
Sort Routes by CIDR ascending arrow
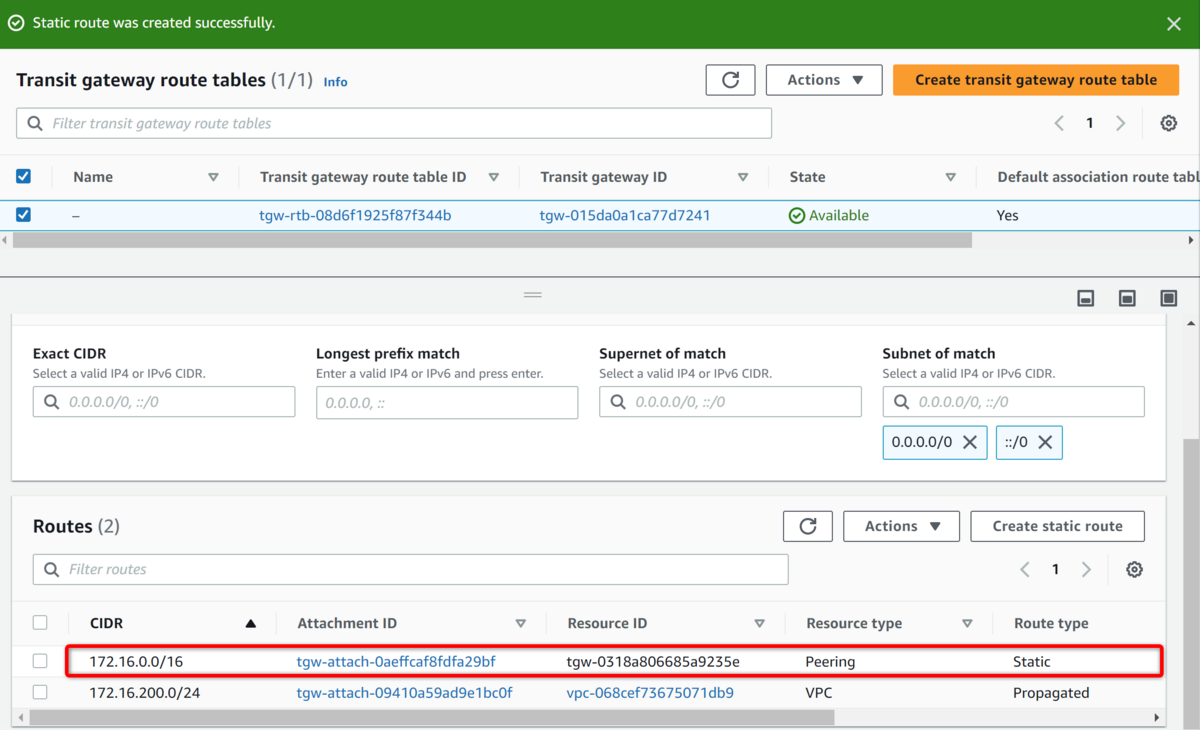click(x=251, y=623)
